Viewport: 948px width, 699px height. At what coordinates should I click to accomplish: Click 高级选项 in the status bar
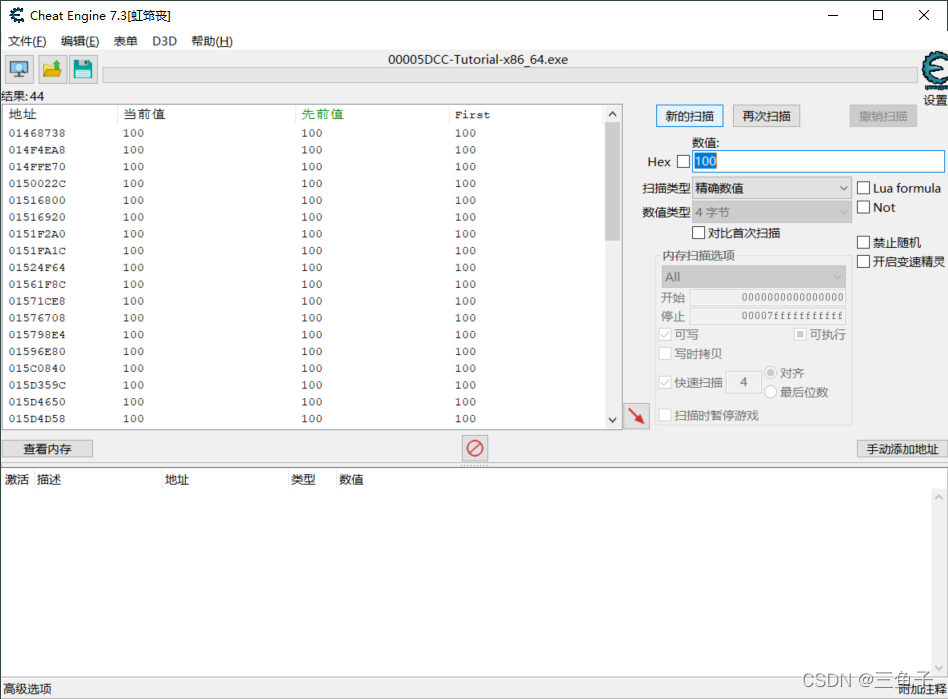point(28,689)
